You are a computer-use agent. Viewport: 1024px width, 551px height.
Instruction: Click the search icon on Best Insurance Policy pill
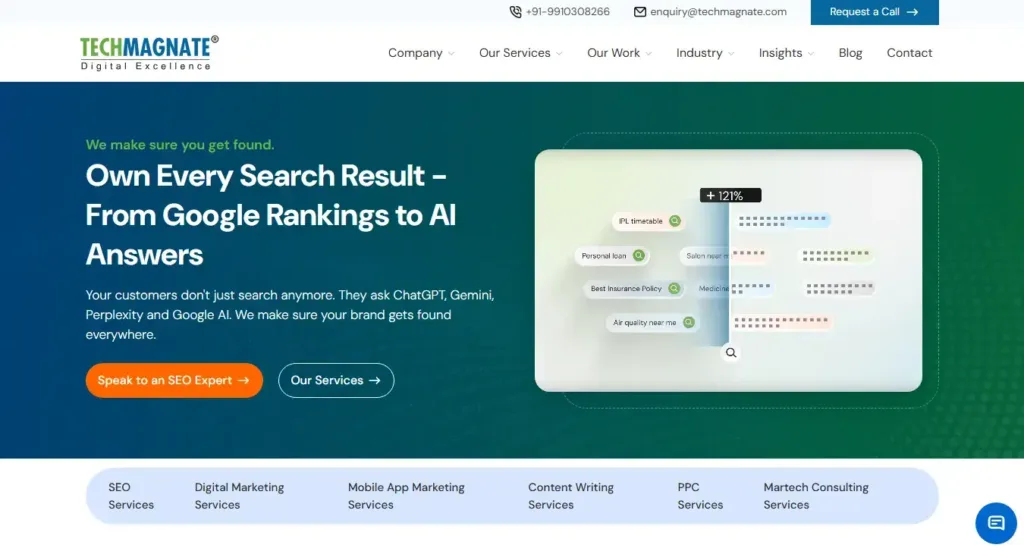[x=674, y=288]
